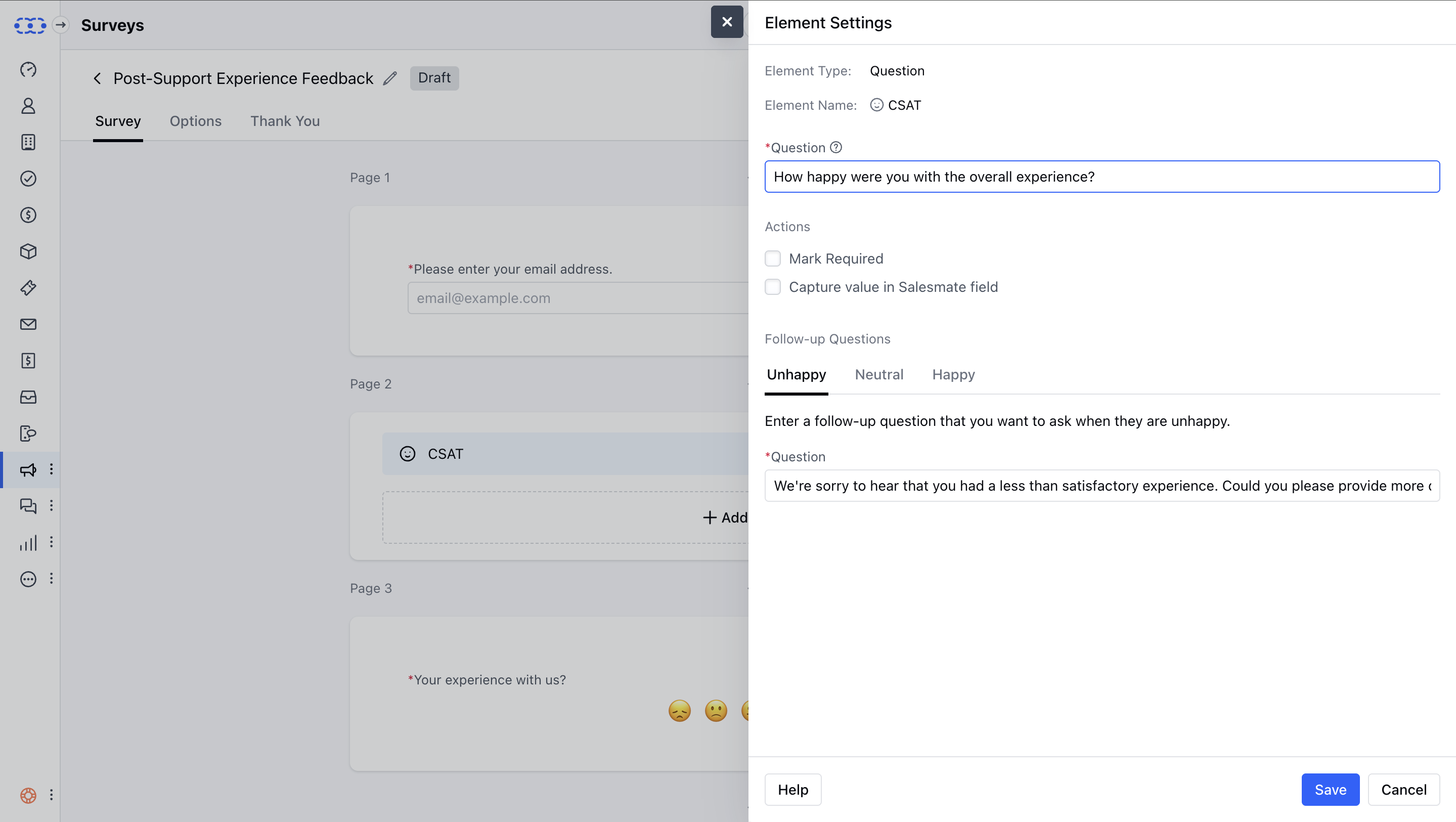1456x822 pixels.
Task: Open the Chats speech-bubbles icon in sidebar
Action: tap(28, 506)
